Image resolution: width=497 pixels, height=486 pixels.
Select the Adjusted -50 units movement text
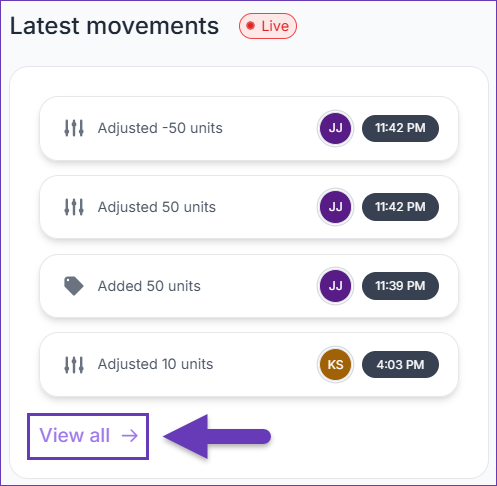pyautogui.click(x=160, y=128)
